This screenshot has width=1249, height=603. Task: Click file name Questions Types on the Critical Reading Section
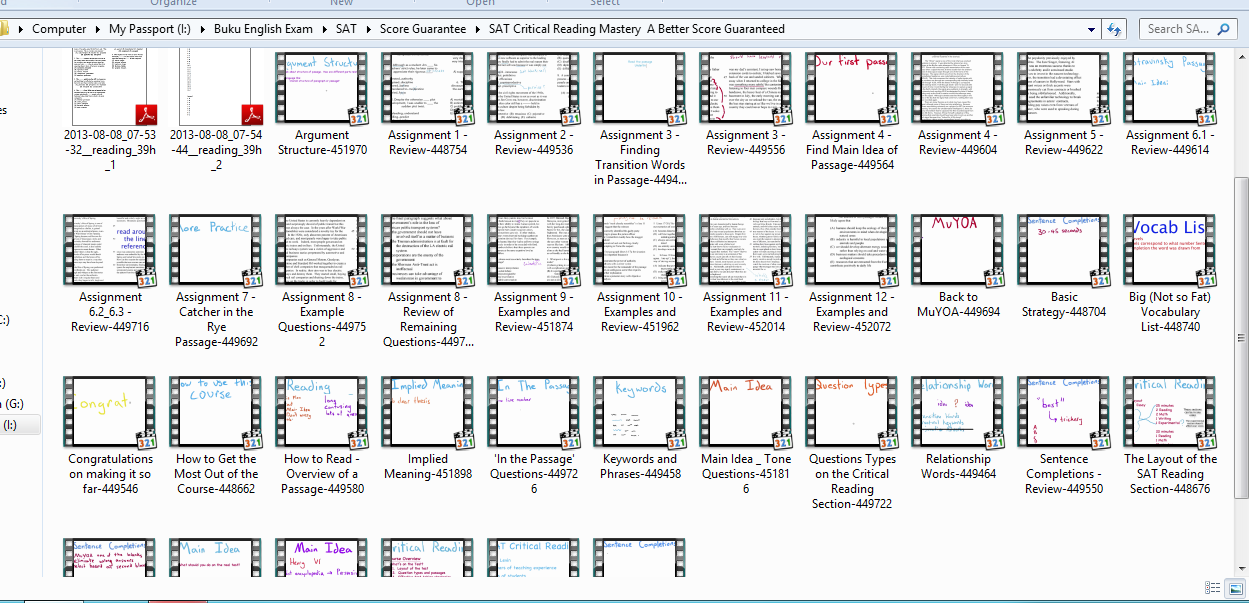pos(852,482)
